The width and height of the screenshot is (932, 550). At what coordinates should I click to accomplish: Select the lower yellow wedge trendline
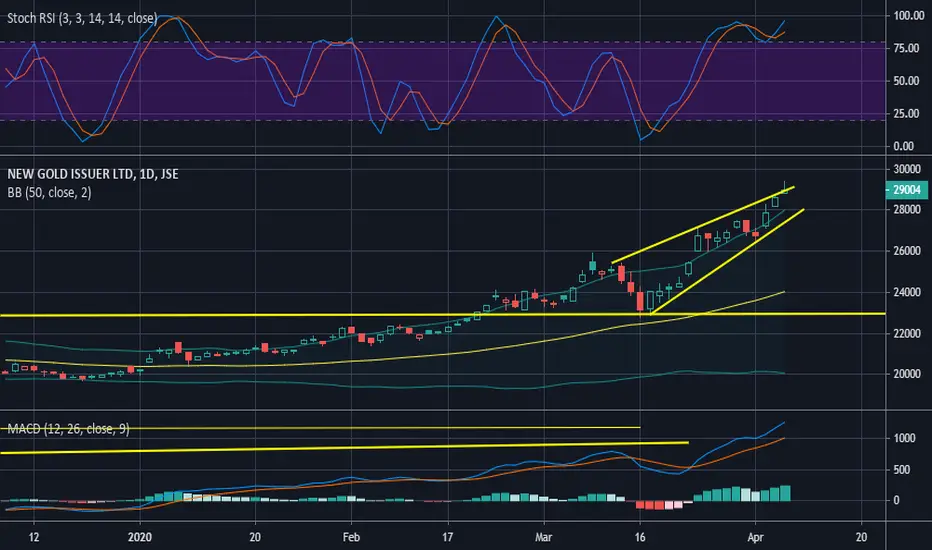(x=728, y=261)
